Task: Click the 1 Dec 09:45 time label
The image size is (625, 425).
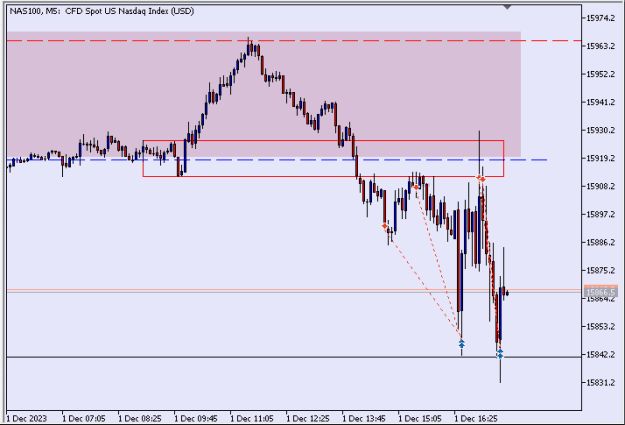Action: click(196, 419)
